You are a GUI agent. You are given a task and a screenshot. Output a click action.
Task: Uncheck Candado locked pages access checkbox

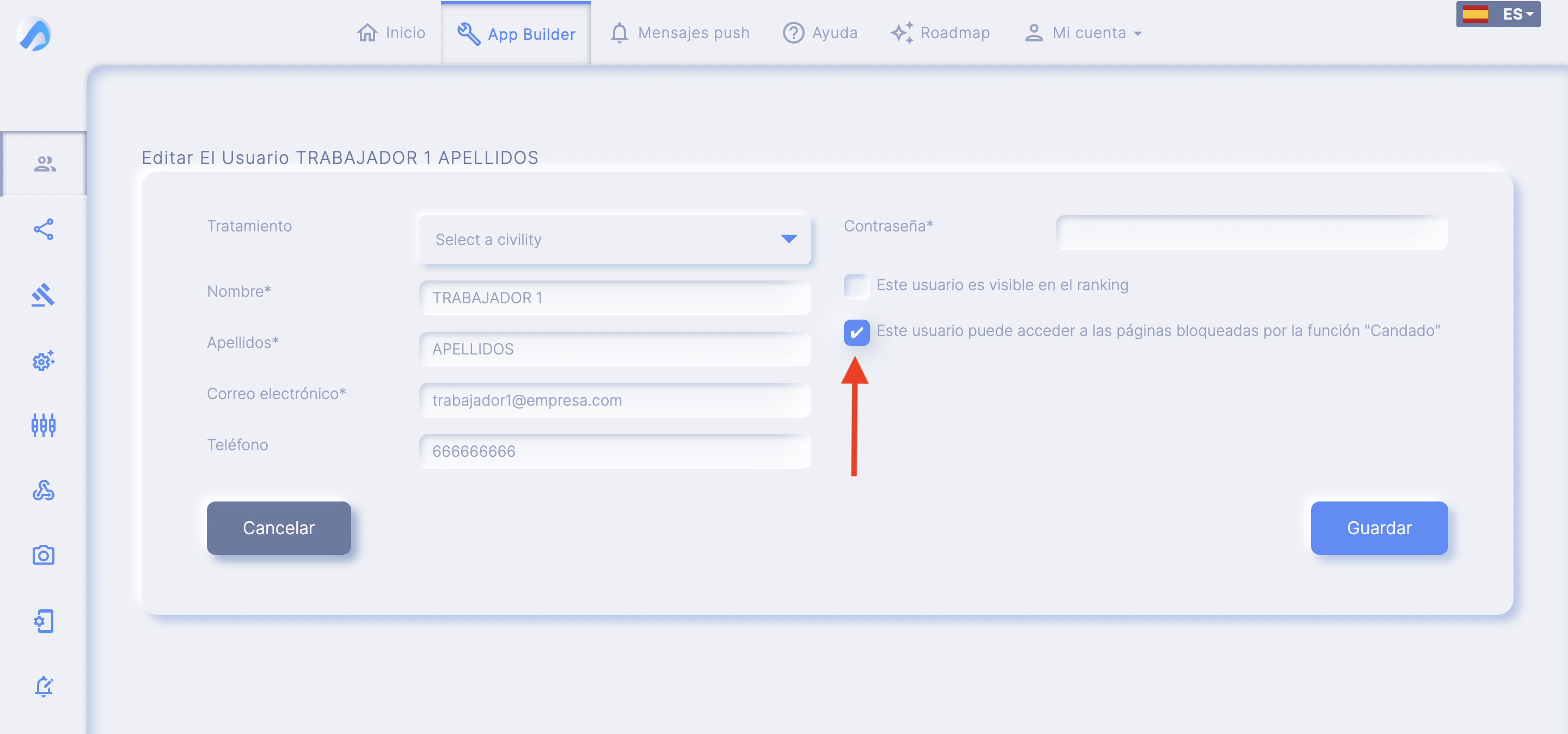pyautogui.click(x=856, y=332)
